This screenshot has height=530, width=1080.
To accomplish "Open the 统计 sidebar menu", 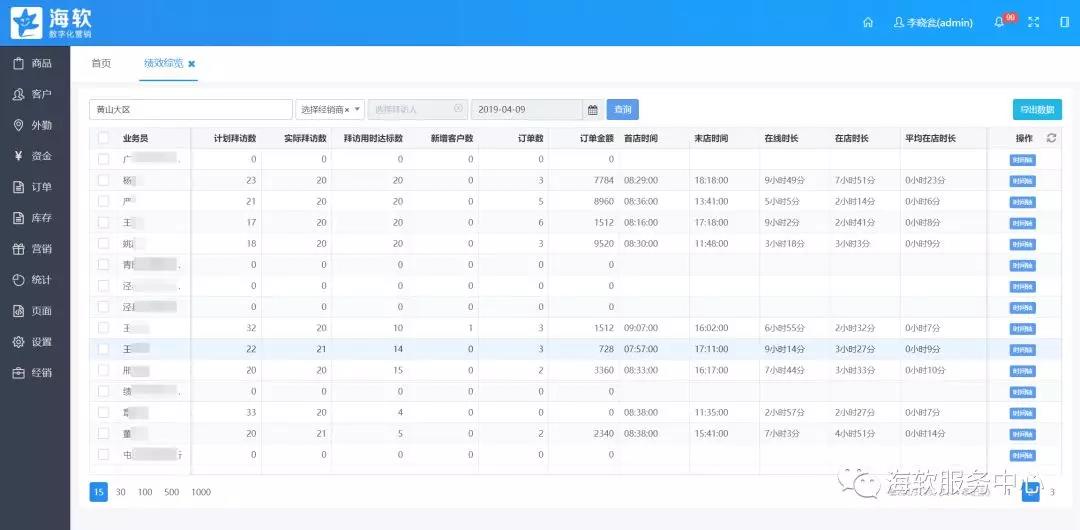I will click(34, 280).
